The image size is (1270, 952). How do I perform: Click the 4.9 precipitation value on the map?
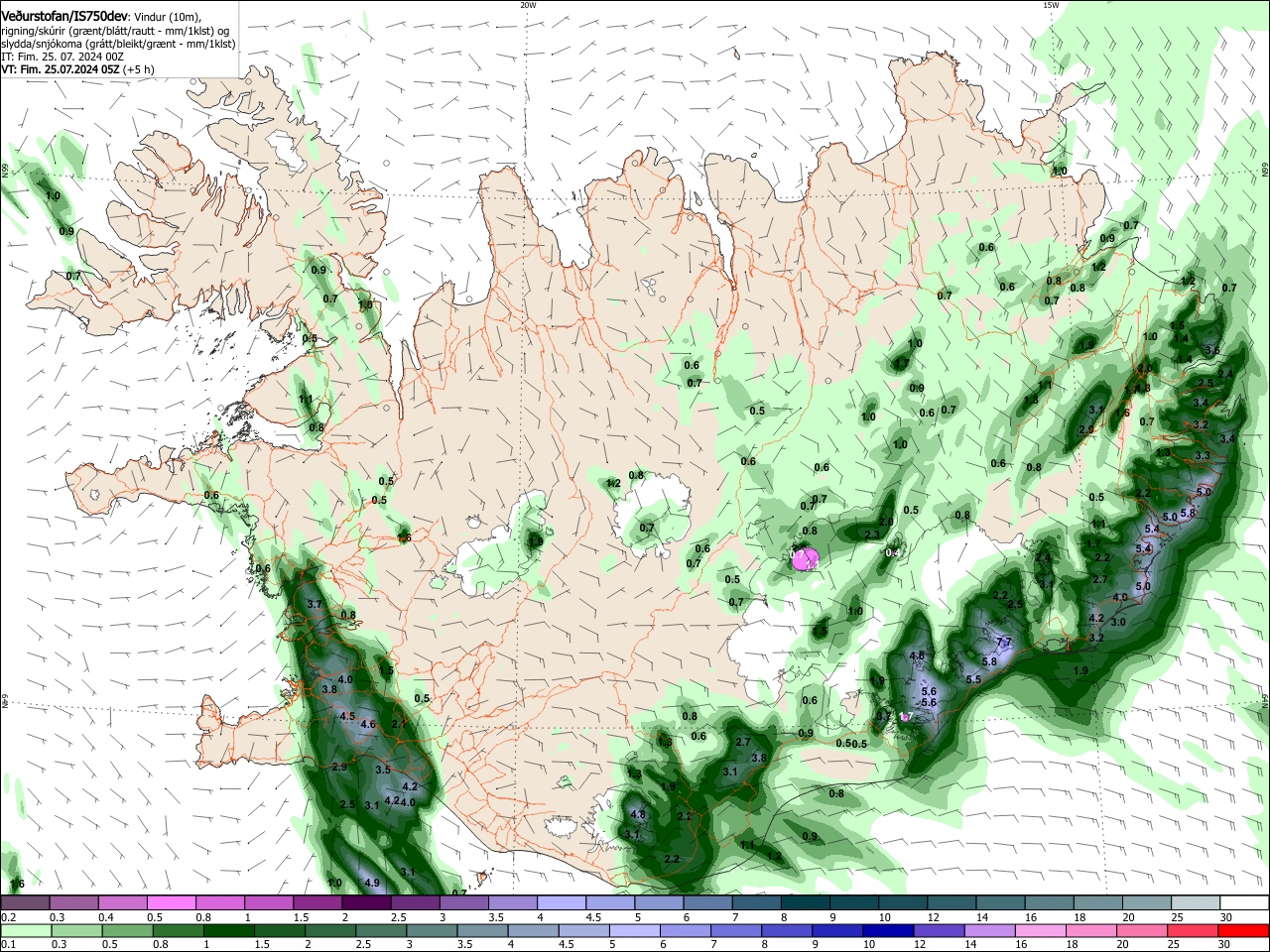click(x=372, y=883)
